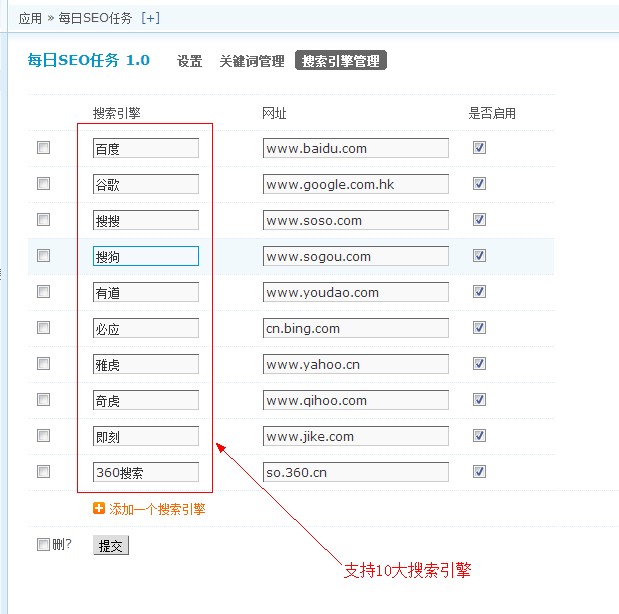Click the 每日SEO任务 breadcrumb link

pos(95,18)
